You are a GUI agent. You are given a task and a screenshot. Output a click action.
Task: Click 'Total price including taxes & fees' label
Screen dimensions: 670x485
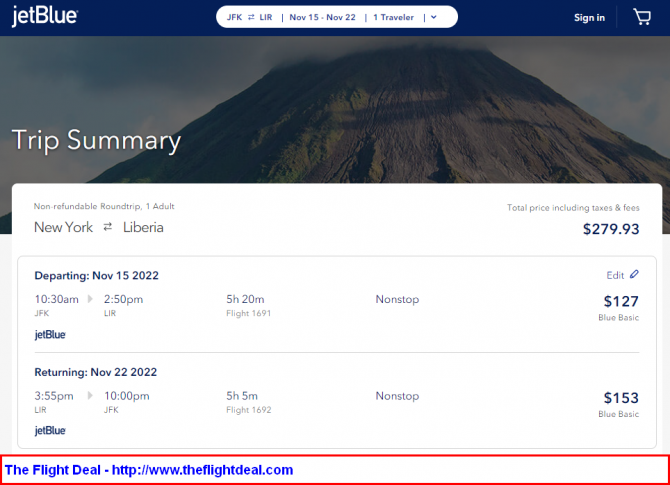pos(573,208)
